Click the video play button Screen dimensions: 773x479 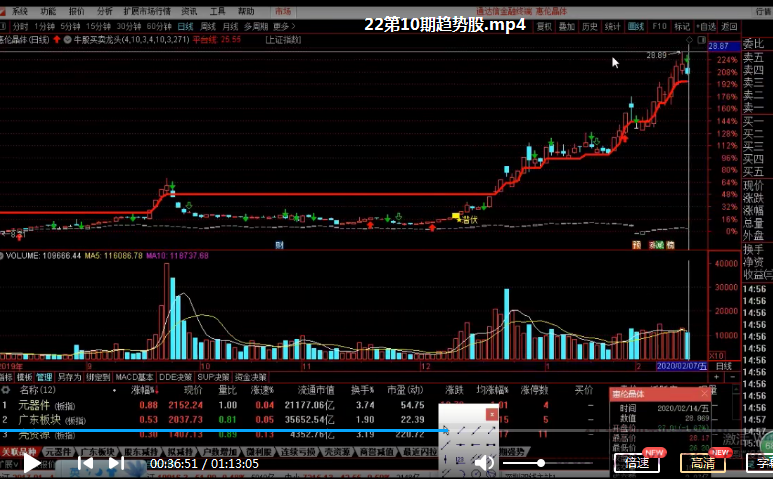pyautogui.click(x=33, y=463)
